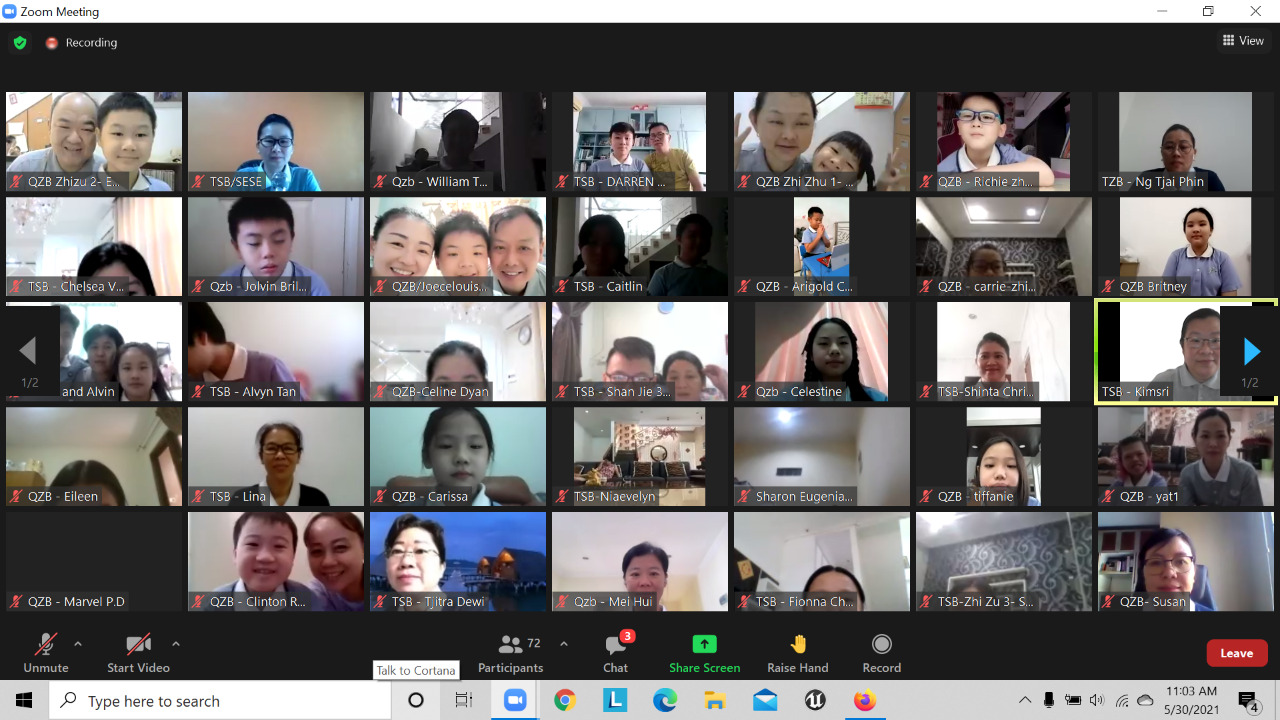
Task: Click the volume speaker tray icon
Action: 1098,701
